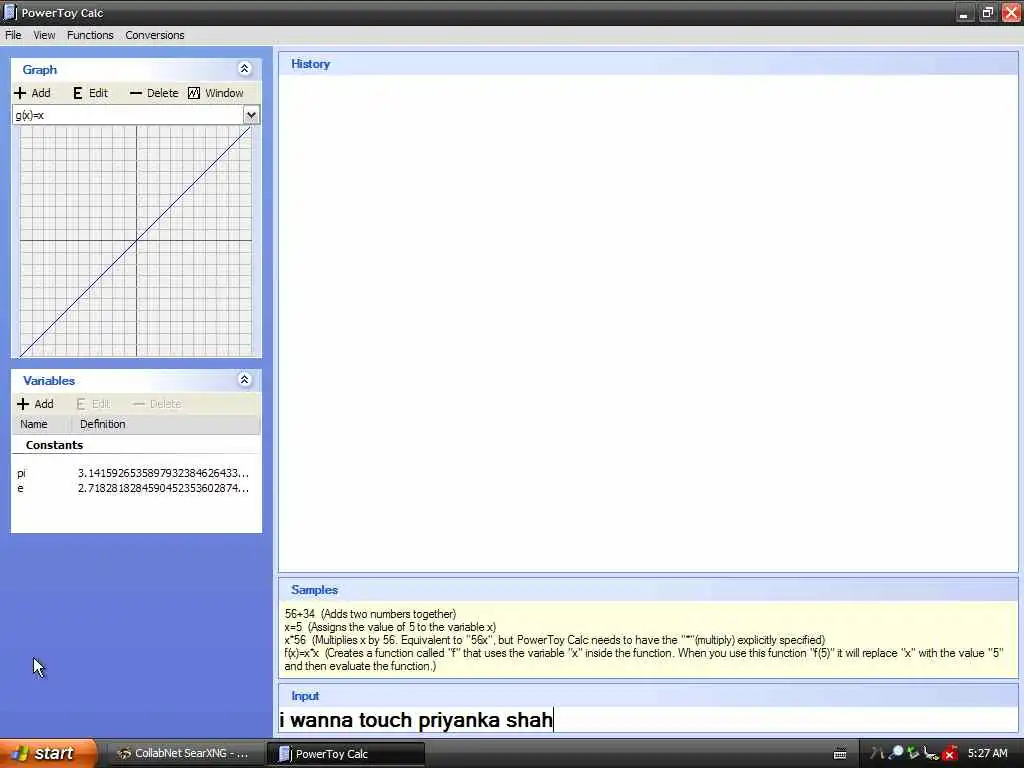Screen dimensions: 1024x768
Task: Select the e constant row
Action: [x=136, y=488]
